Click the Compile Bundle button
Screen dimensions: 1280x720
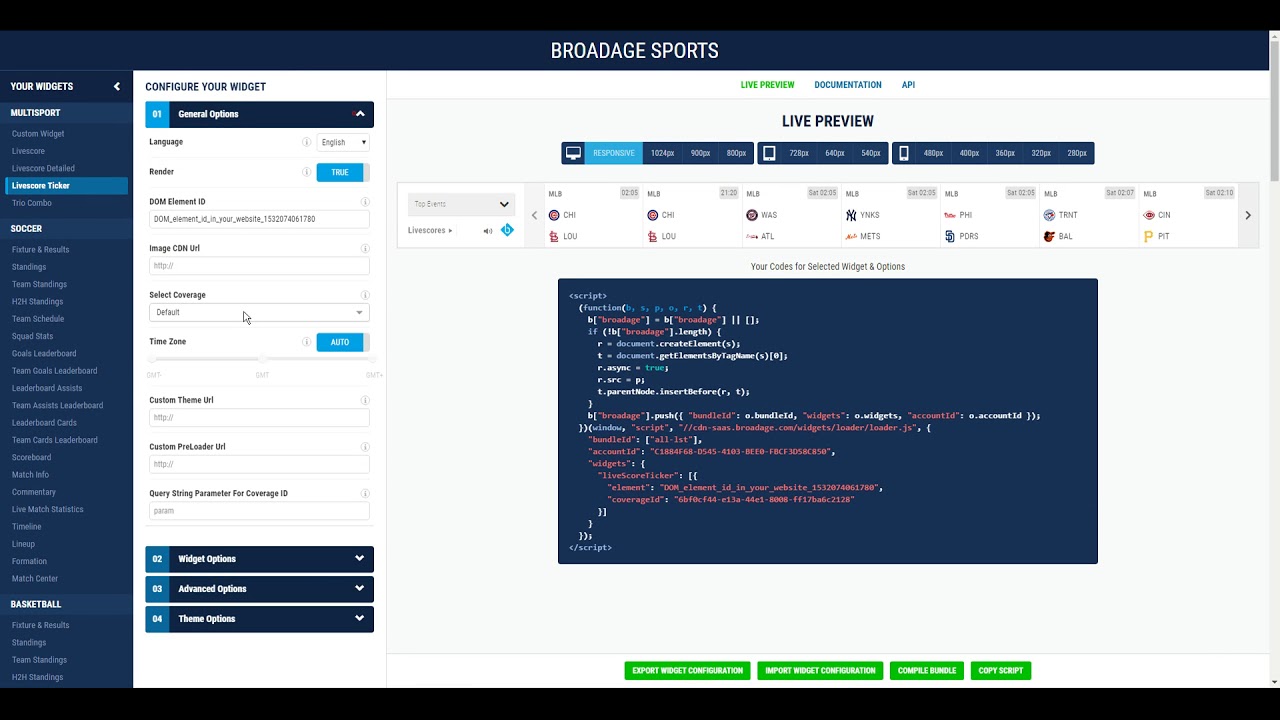point(927,671)
